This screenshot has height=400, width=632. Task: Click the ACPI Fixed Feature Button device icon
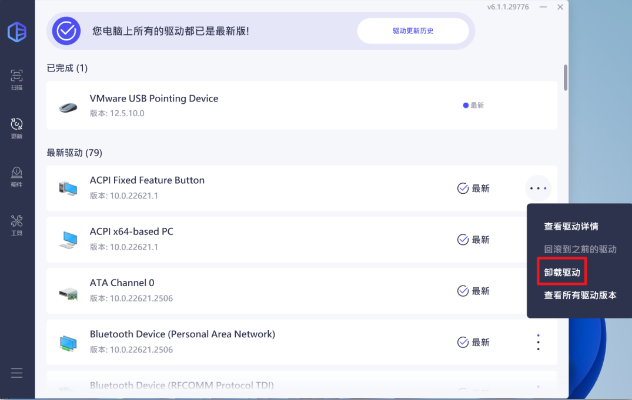point(68,188)
